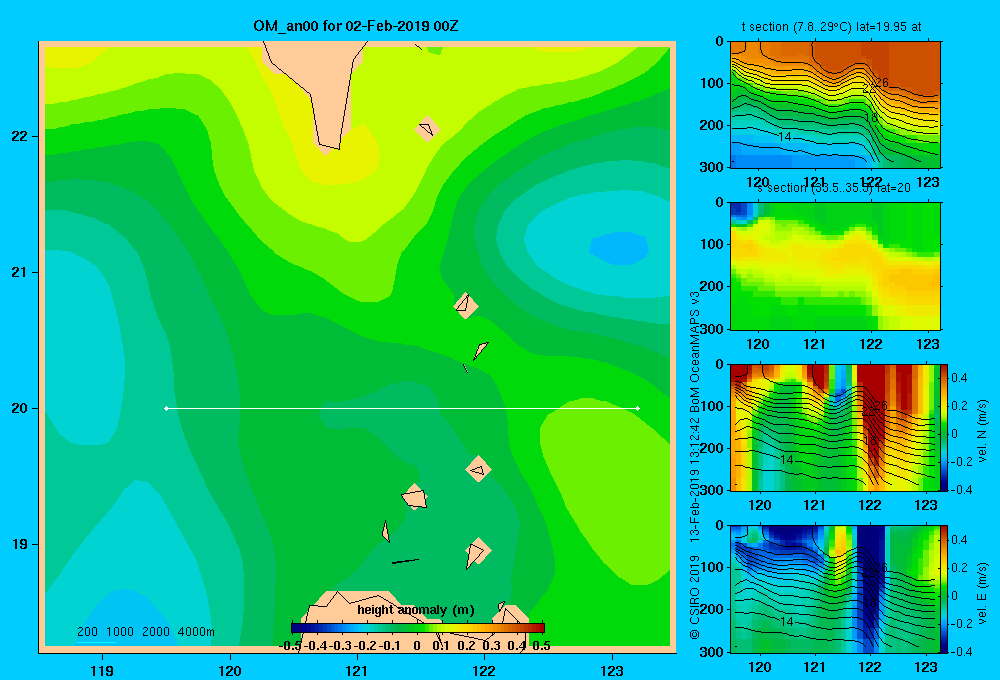Click the small island east of Taiwan's southern tip
Image resolution: width=1000 pixels, height=680 pixels.
pyautogui.click(x=427, y=129)
